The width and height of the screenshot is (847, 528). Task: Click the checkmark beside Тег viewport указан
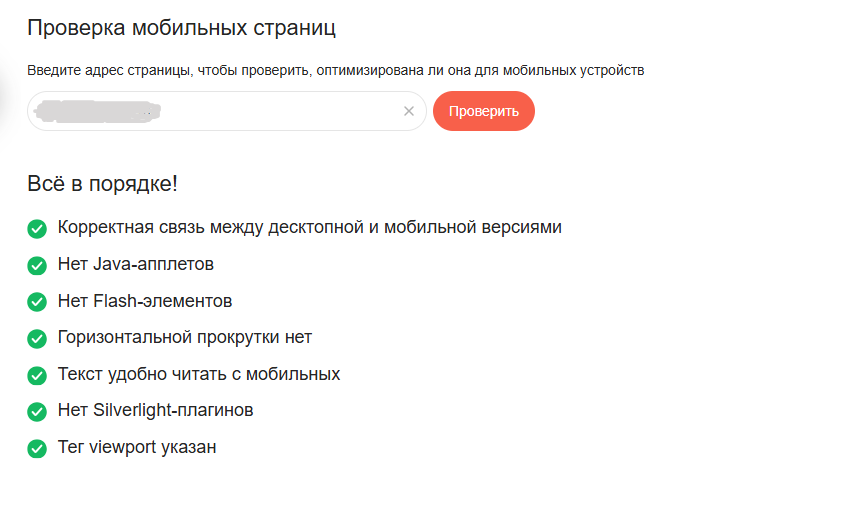[x=37, y=448]
